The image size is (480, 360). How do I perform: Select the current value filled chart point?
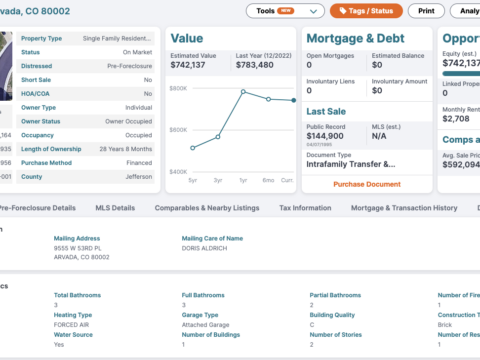click(294, 100)
